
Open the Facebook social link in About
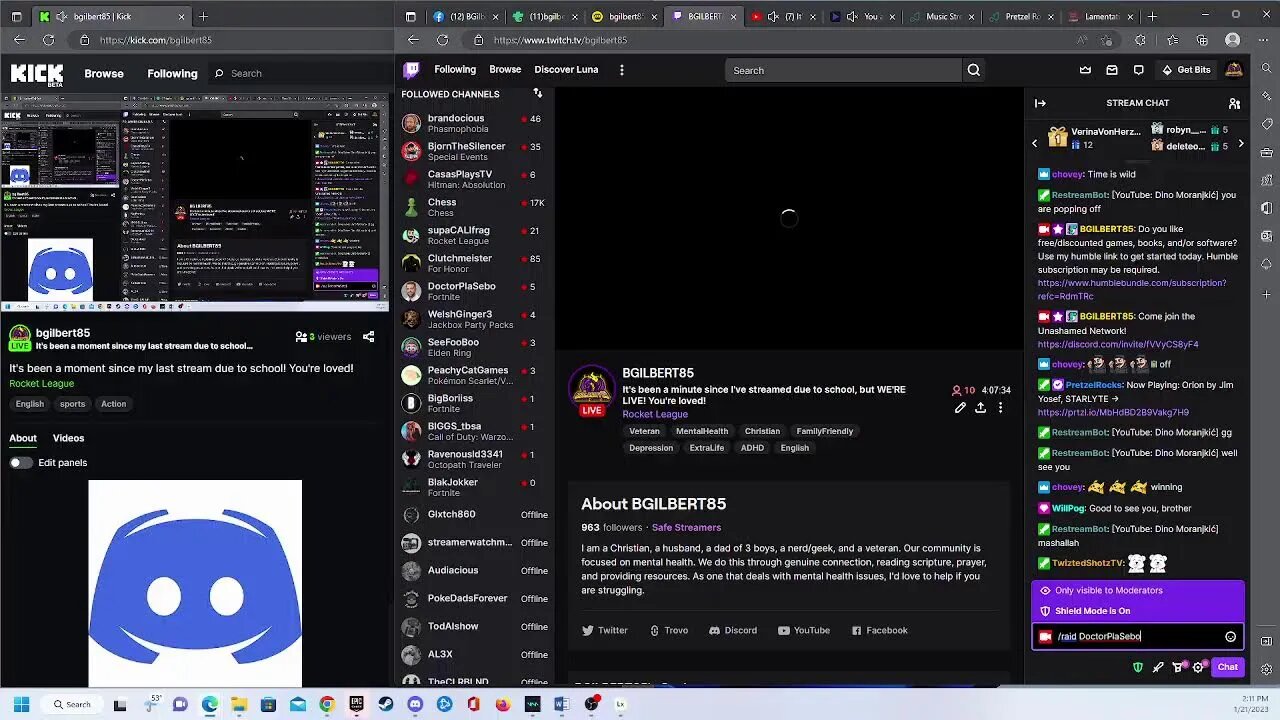(x=880, y=631)
